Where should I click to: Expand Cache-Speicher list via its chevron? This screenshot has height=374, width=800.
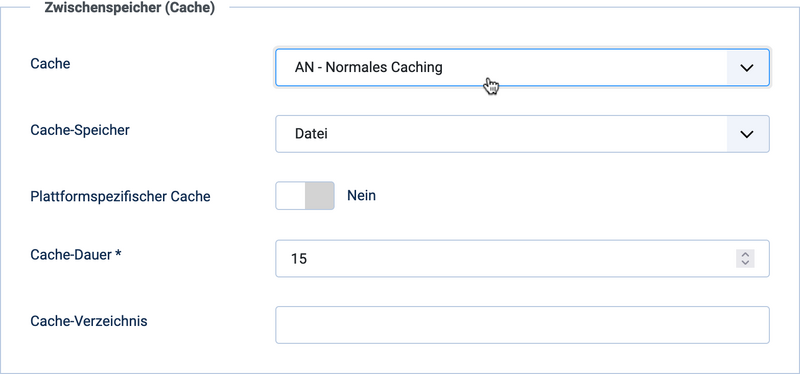point(747,134)
